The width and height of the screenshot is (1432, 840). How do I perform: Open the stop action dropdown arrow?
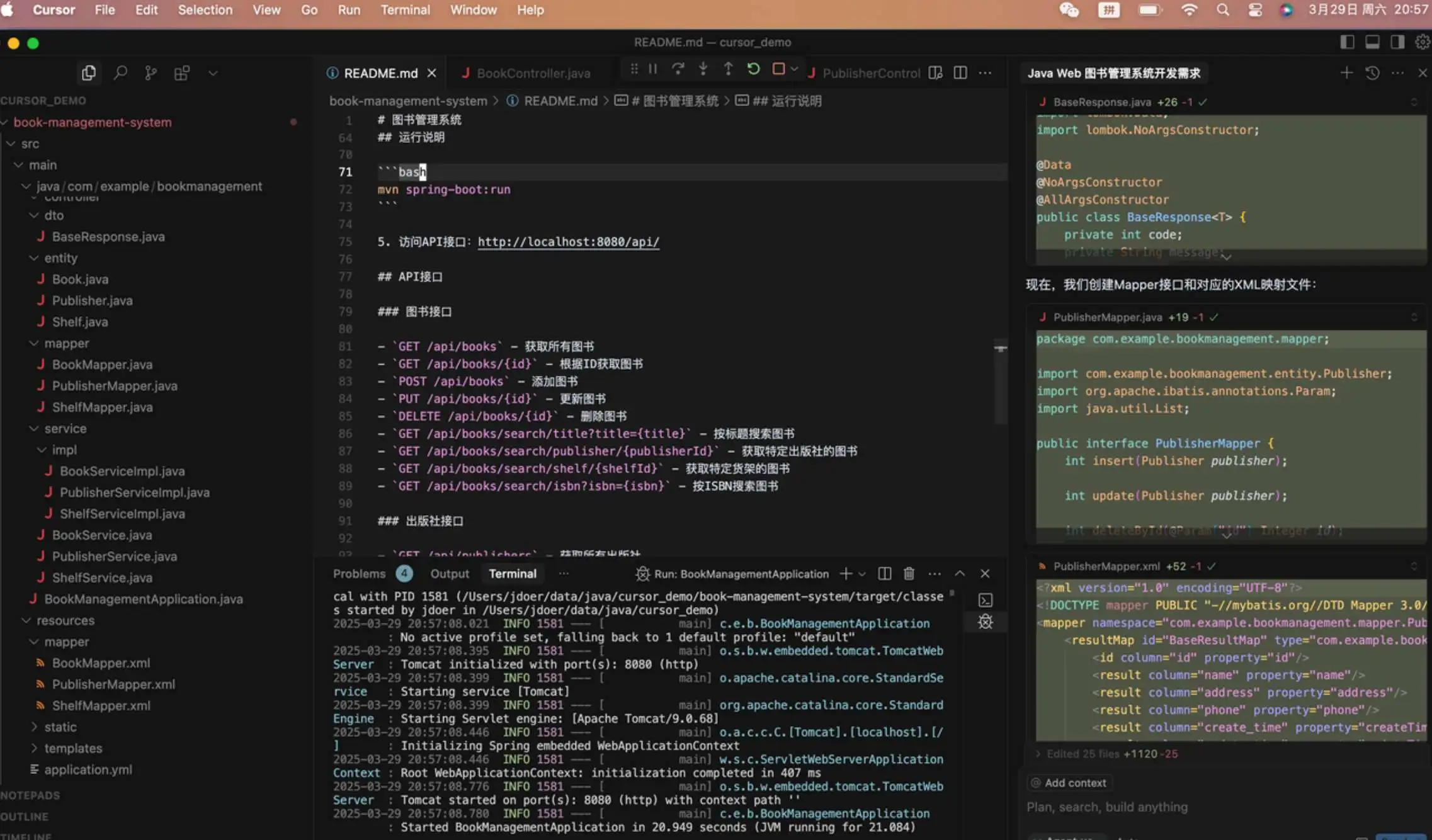pyautogui.click(x=793, y=69)
